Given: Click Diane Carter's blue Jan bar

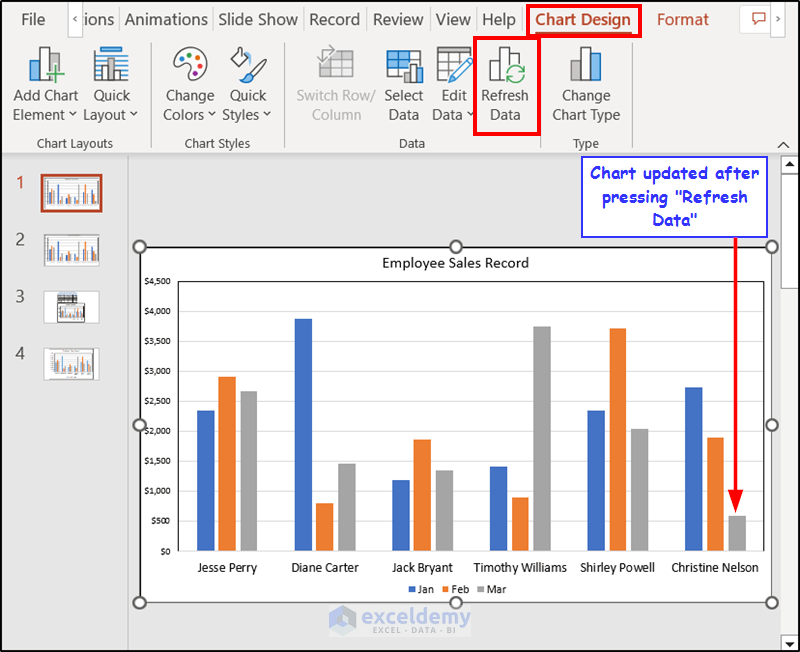Looking at the screenshot, I should coord(303,435).
